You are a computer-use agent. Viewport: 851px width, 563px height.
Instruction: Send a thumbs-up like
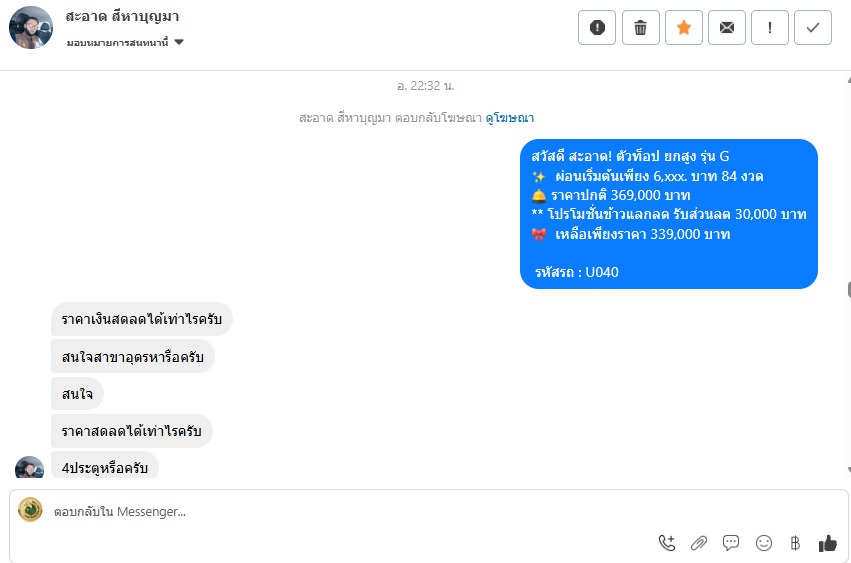tap(828, 543)
